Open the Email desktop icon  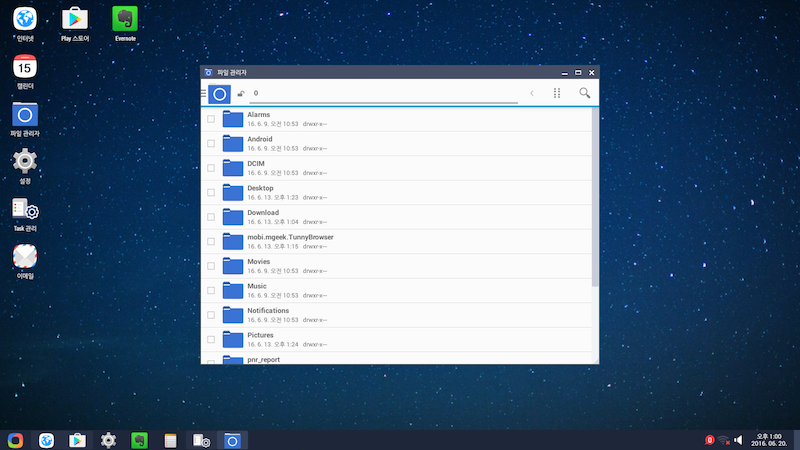tap(24, 257)
